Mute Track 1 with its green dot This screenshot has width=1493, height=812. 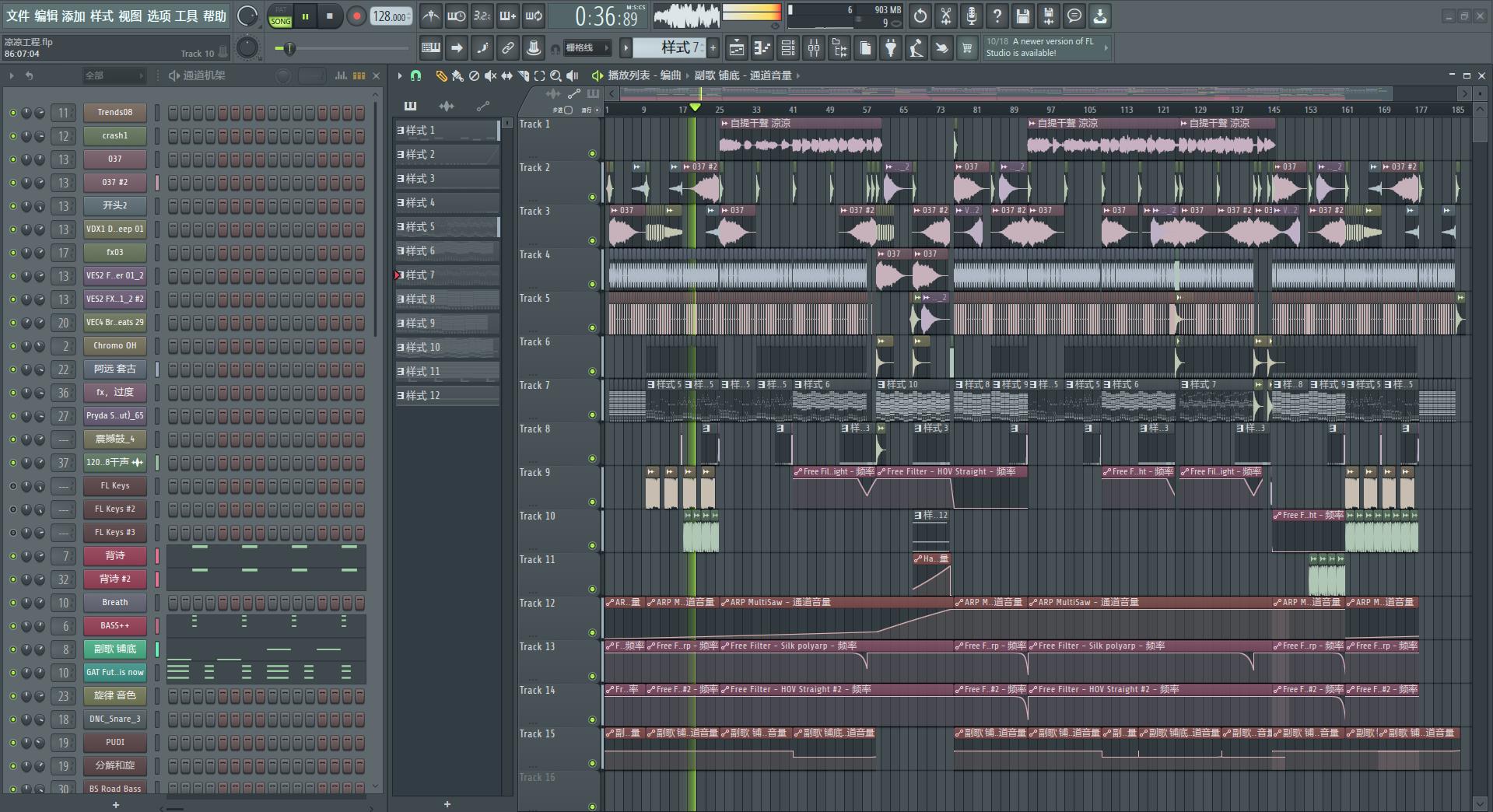coord(592,154)
